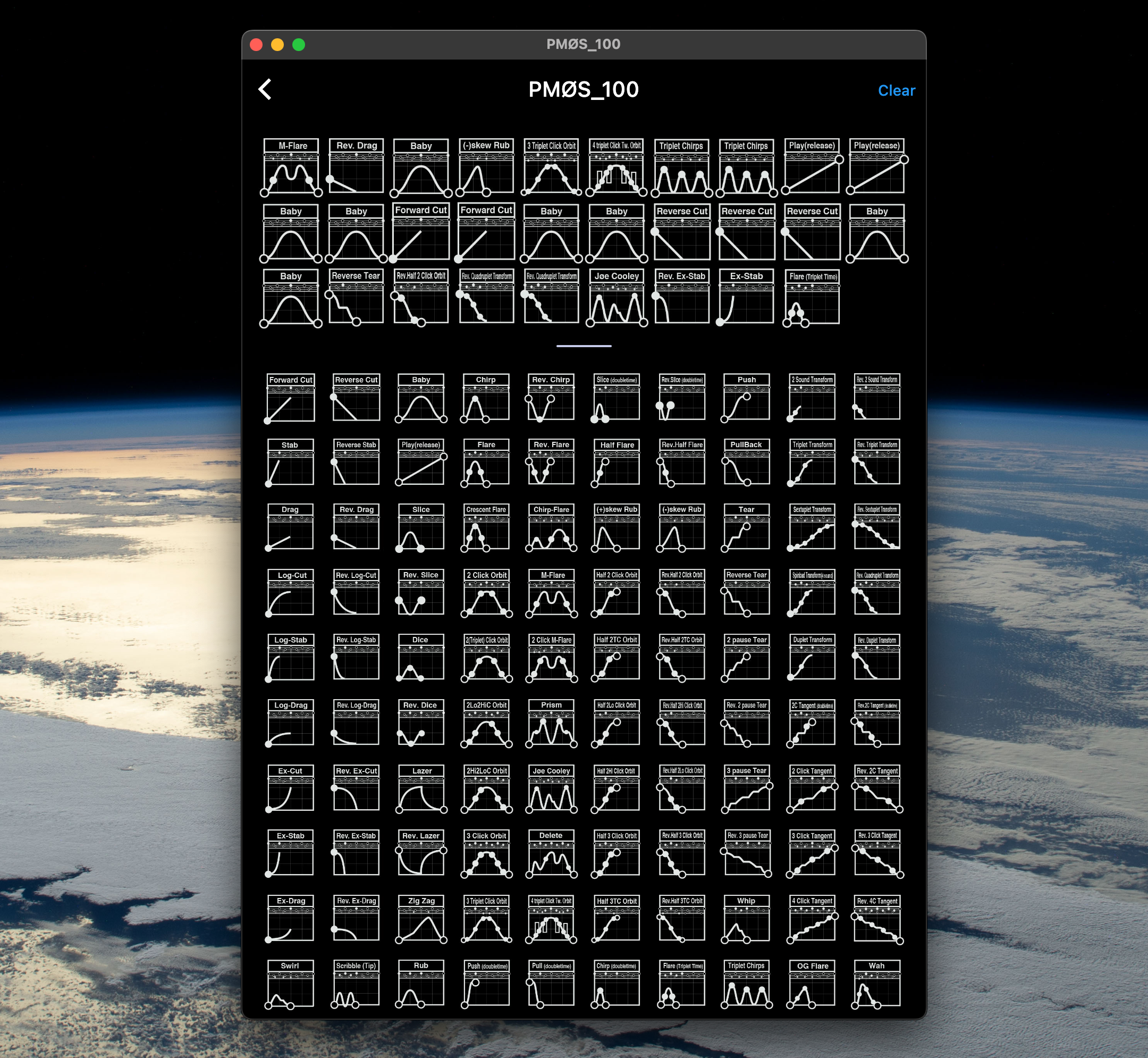Select the Pull (doubletime) scratch icon
This screenshot has width=1148, height=1058.
[551, 984]
